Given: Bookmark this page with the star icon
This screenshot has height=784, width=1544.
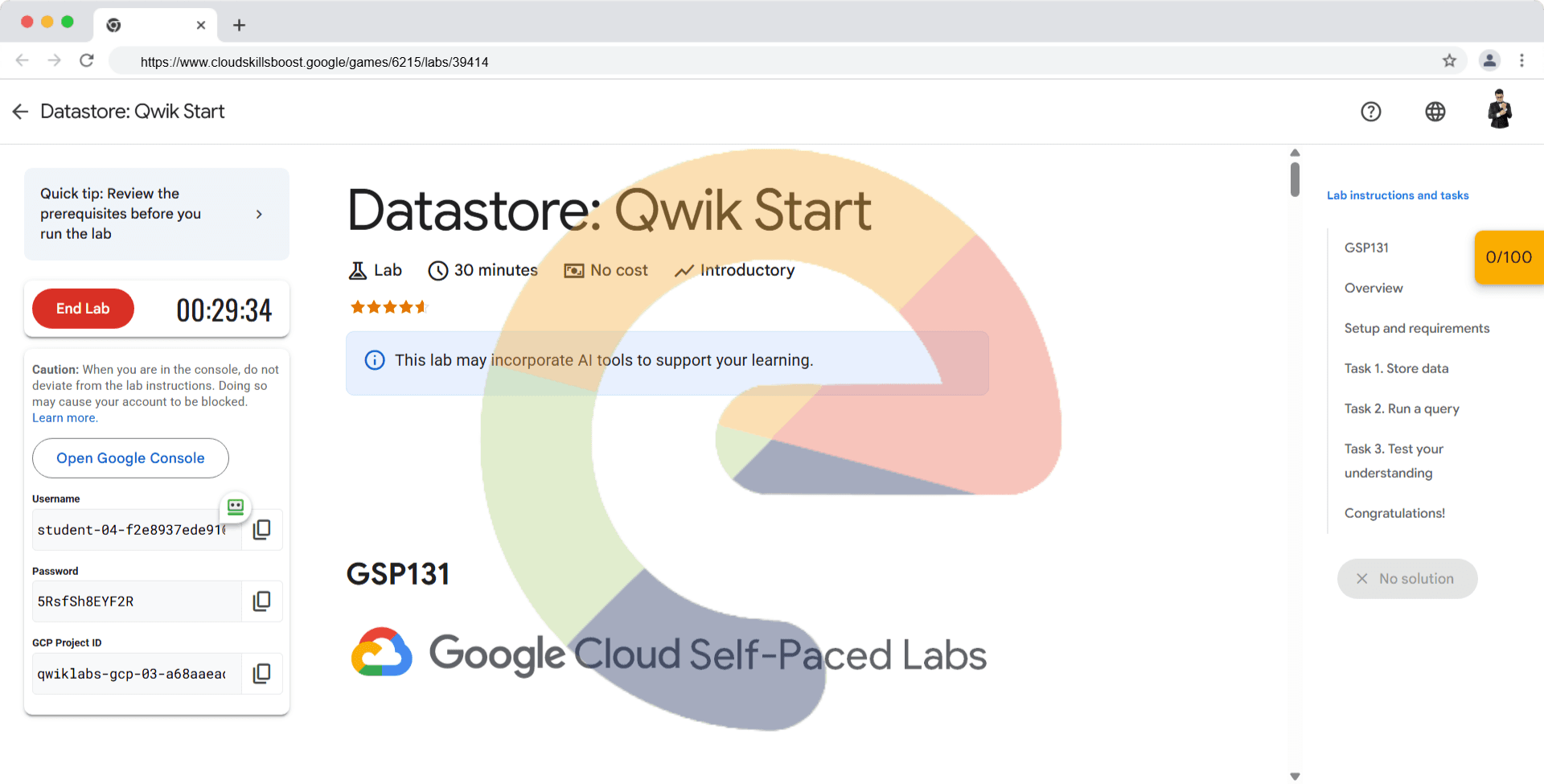Looking at the screenshot, I should coord(1449,60).
